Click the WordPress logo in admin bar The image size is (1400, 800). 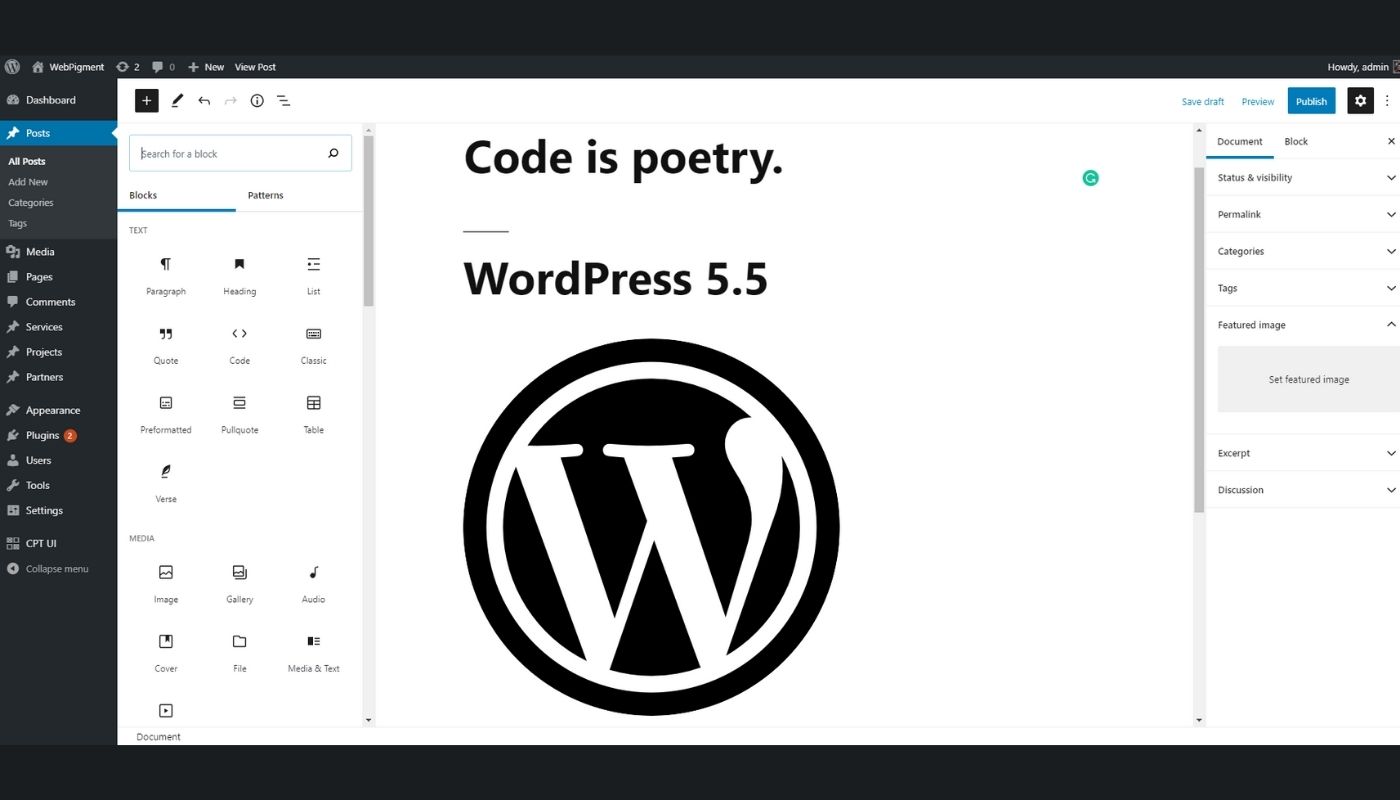click(12, 67)
